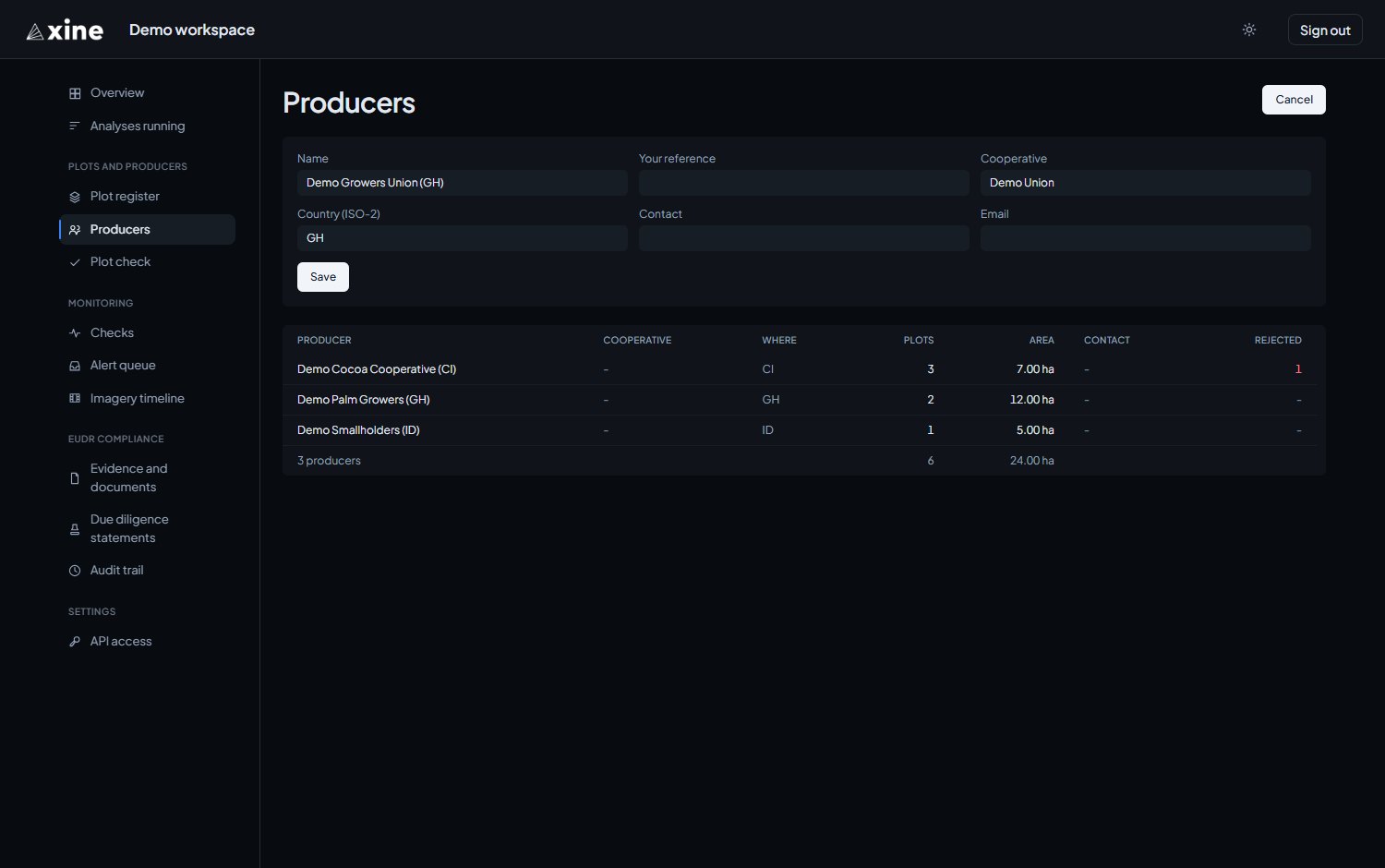Click the Producers people icon

(75, 230)
